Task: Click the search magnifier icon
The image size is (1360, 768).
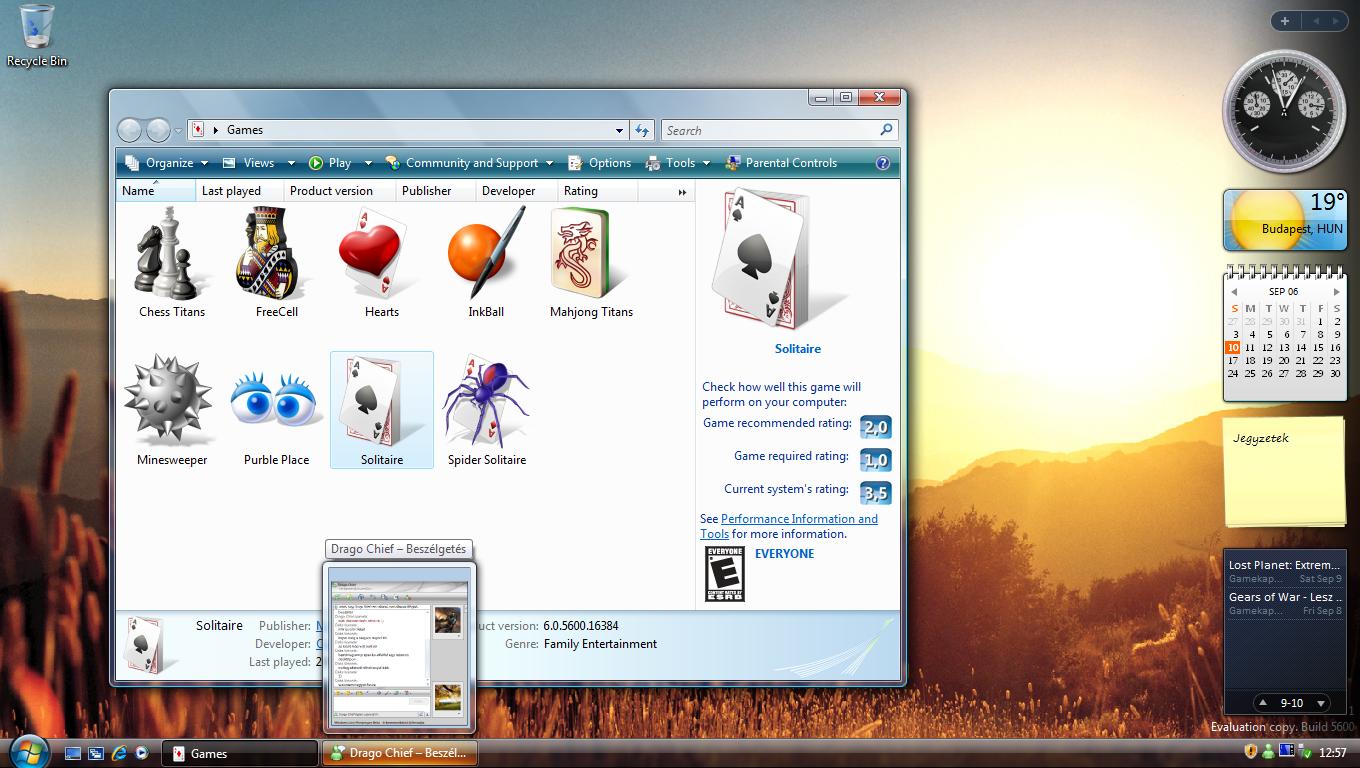Action: point(886,130)
